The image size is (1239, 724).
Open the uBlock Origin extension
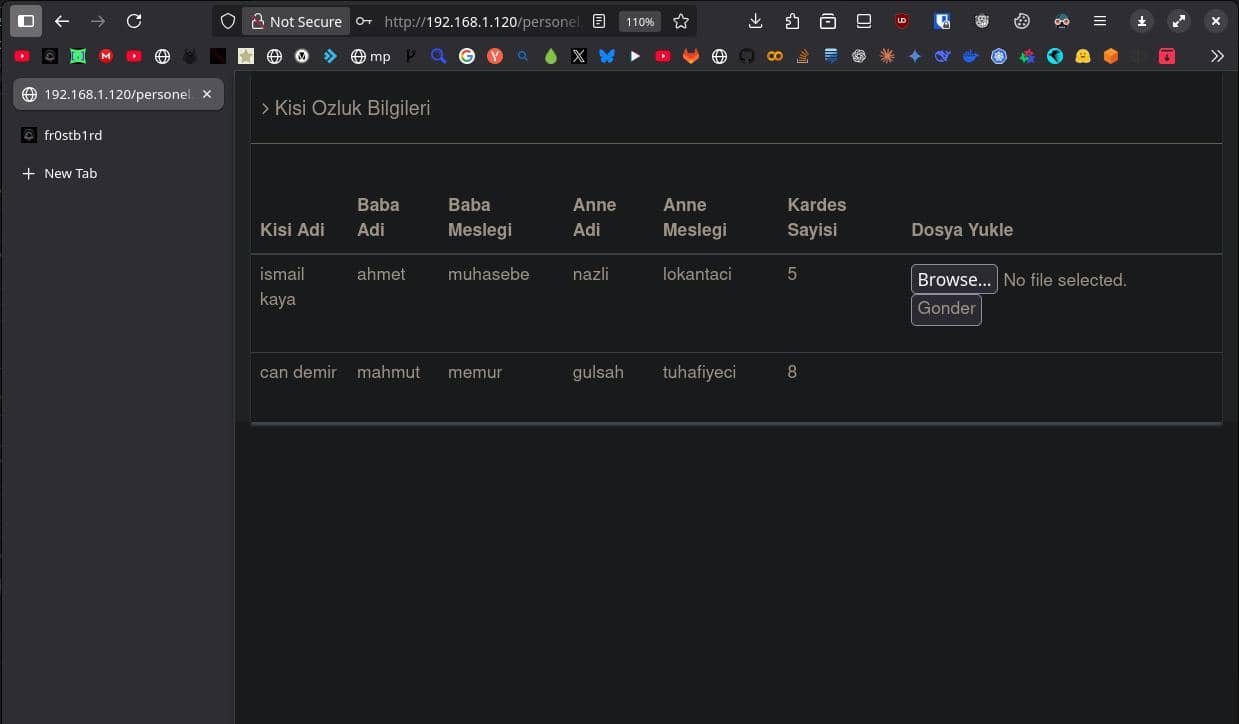[x=902, y=21]
